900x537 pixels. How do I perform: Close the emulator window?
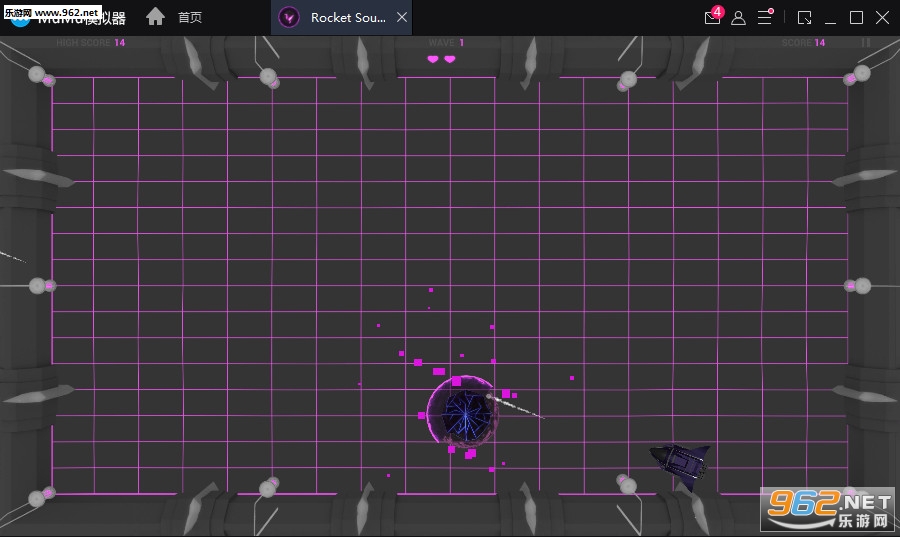pos(882,17)
